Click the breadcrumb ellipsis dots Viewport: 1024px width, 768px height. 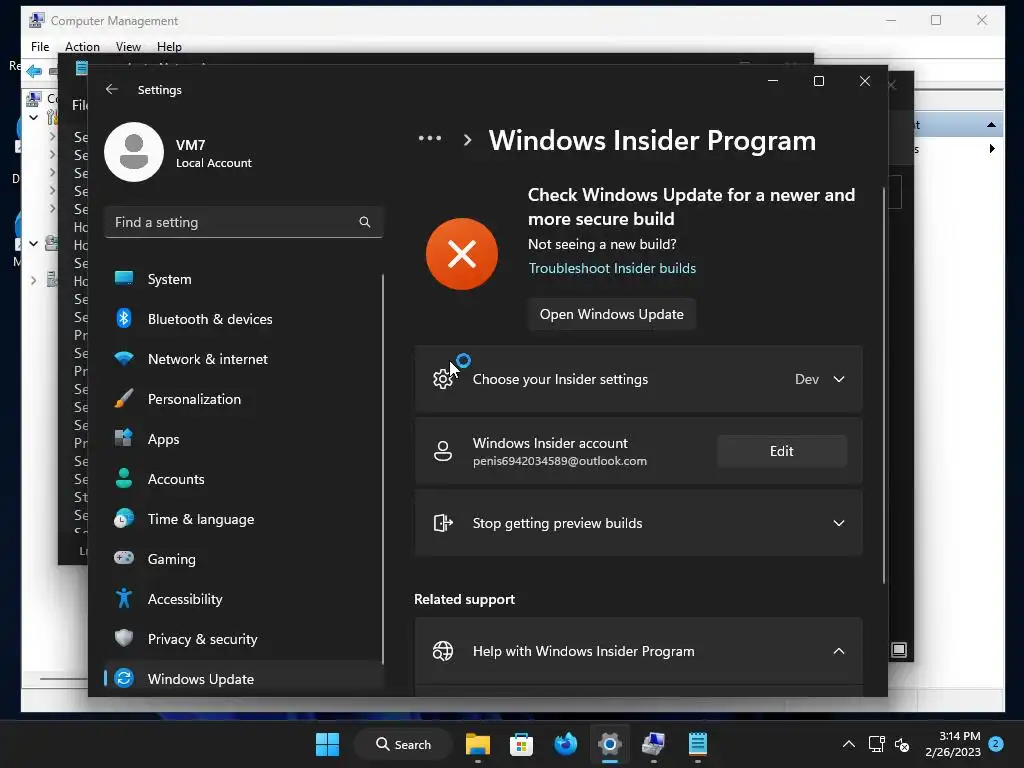[430, 138]
